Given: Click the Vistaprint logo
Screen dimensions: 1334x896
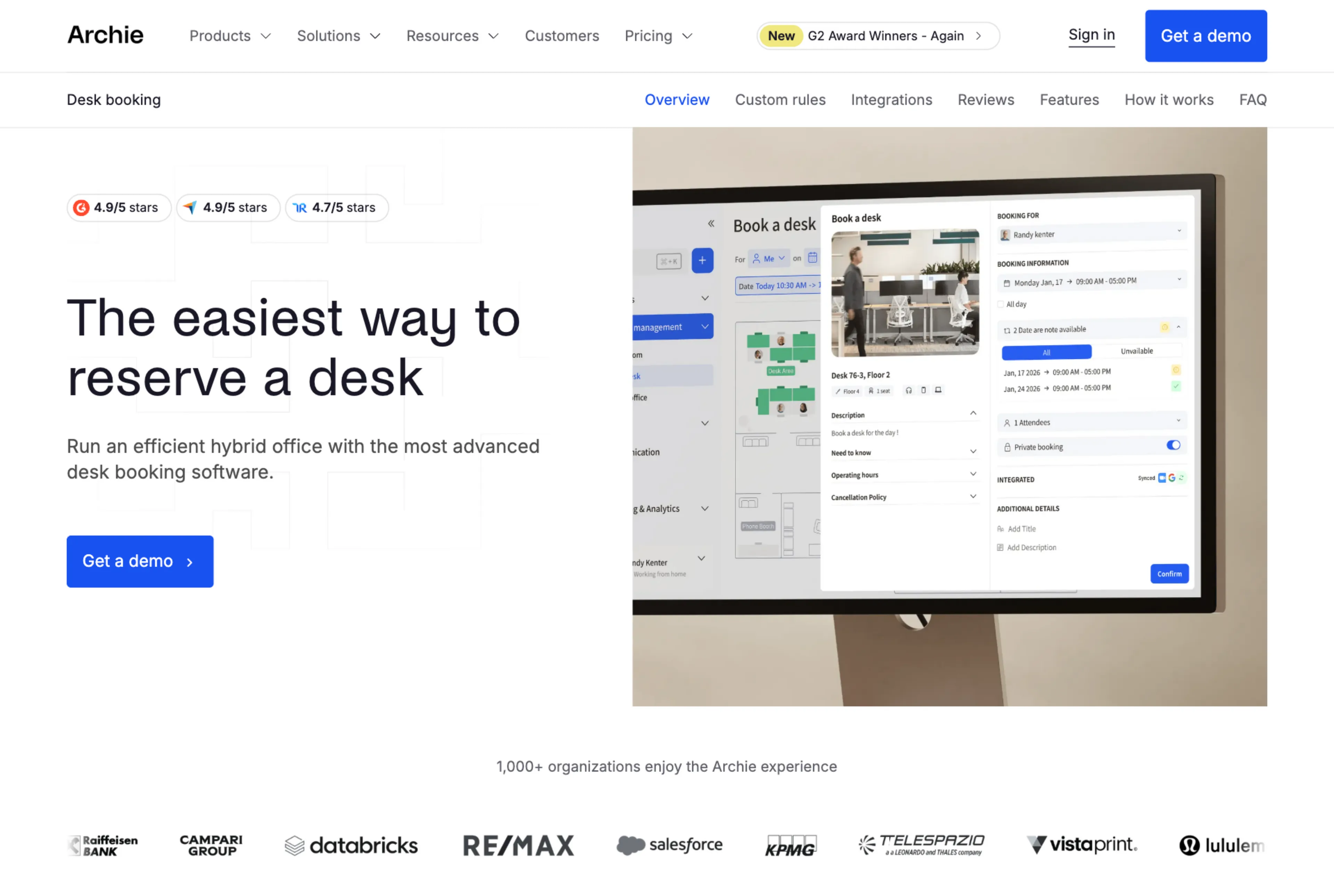Looking at the screenshot, I should [1082, 845].
